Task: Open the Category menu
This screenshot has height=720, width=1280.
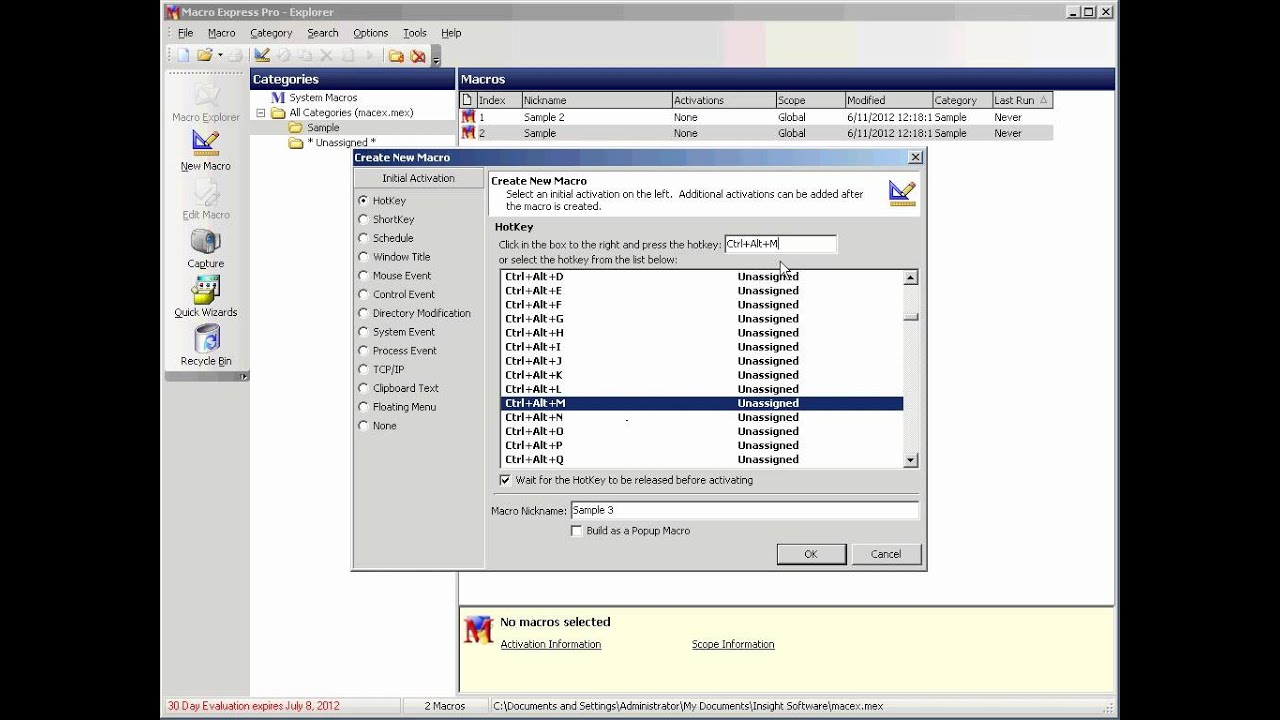Action: 271,33
